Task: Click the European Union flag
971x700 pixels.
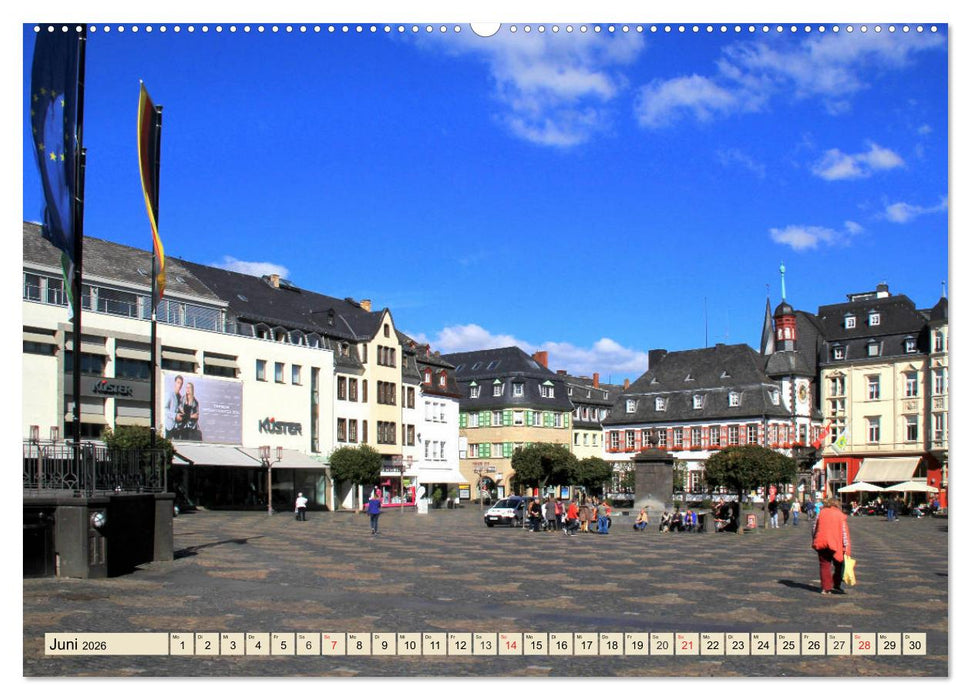Action: point(54,140)
